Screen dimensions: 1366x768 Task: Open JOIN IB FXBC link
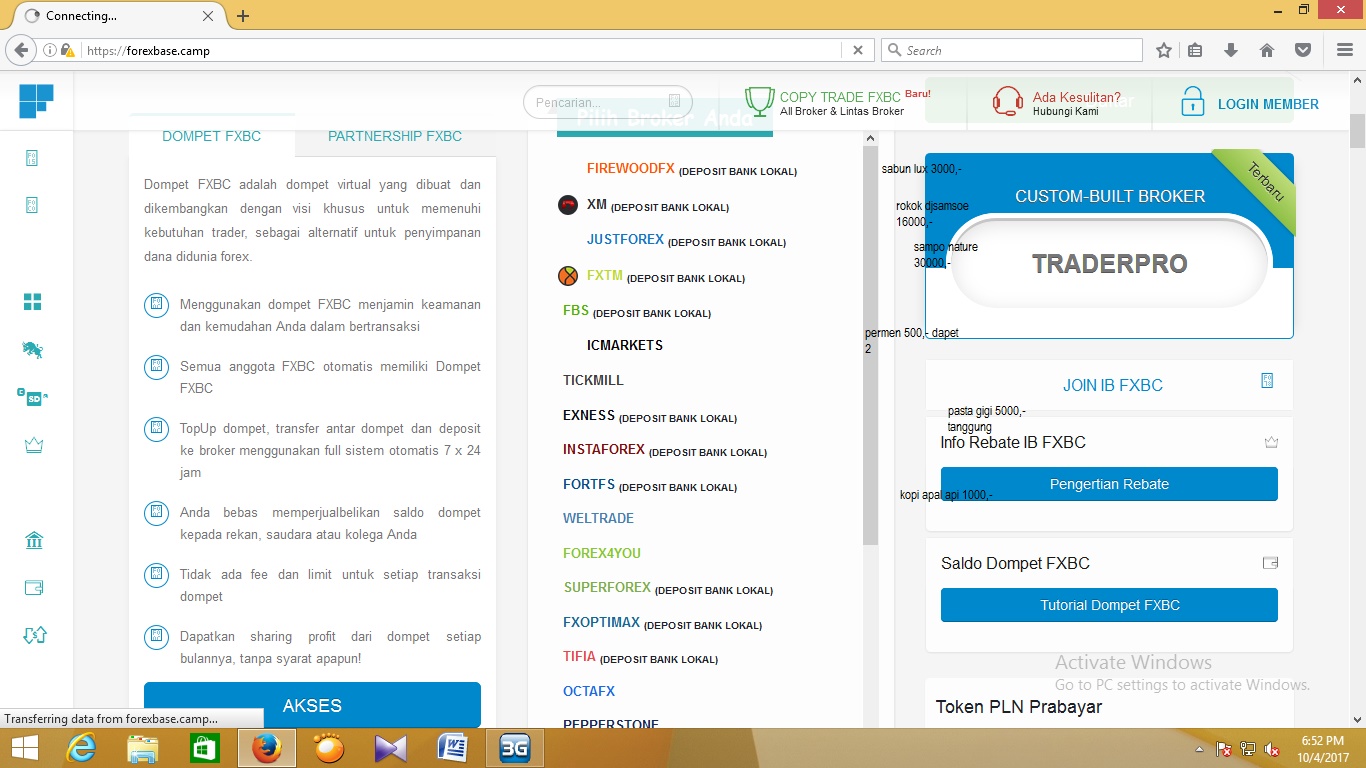click(x=1112, y=385)
